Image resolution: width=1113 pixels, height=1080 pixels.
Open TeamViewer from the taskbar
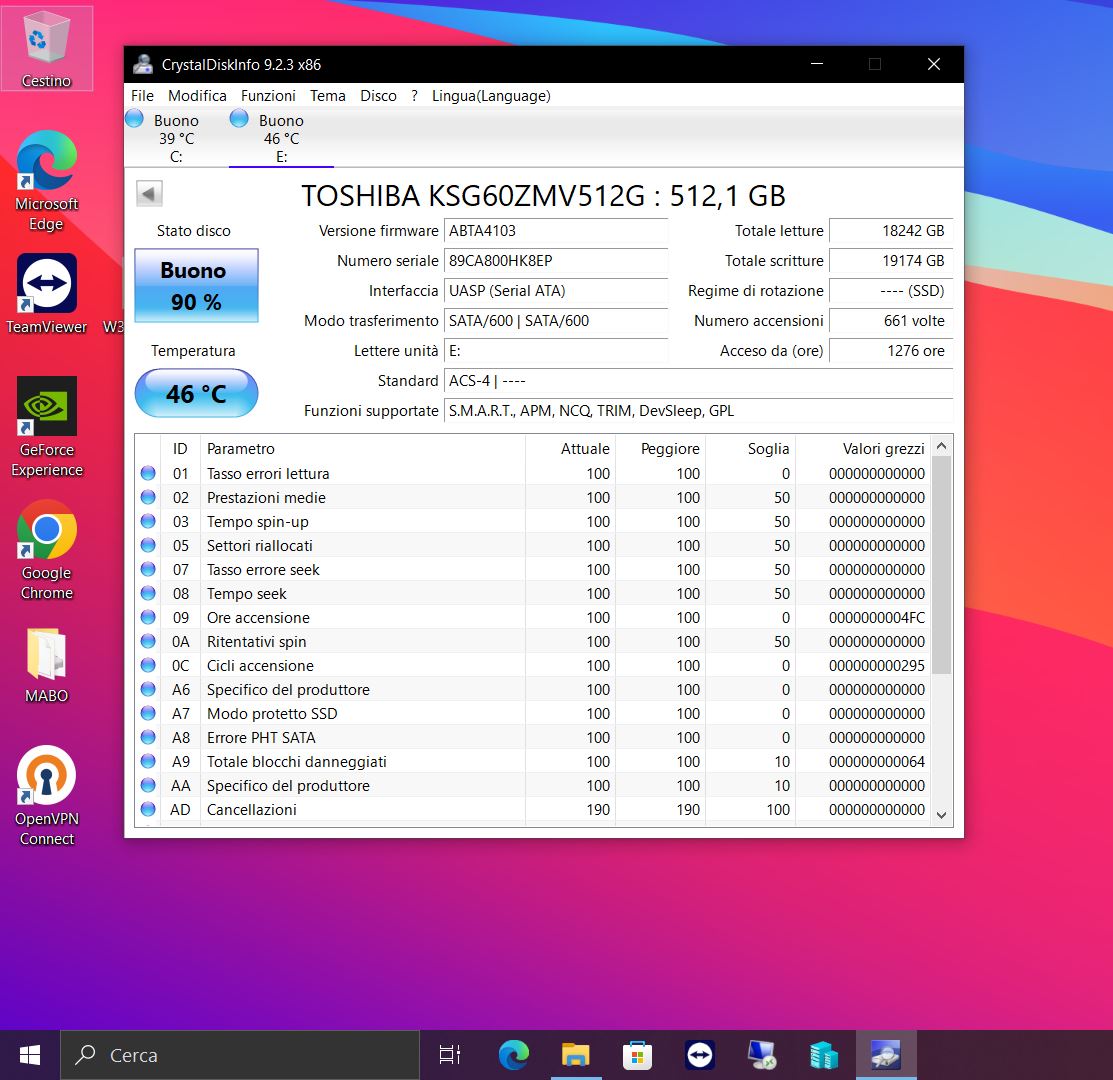[700, 1055]
